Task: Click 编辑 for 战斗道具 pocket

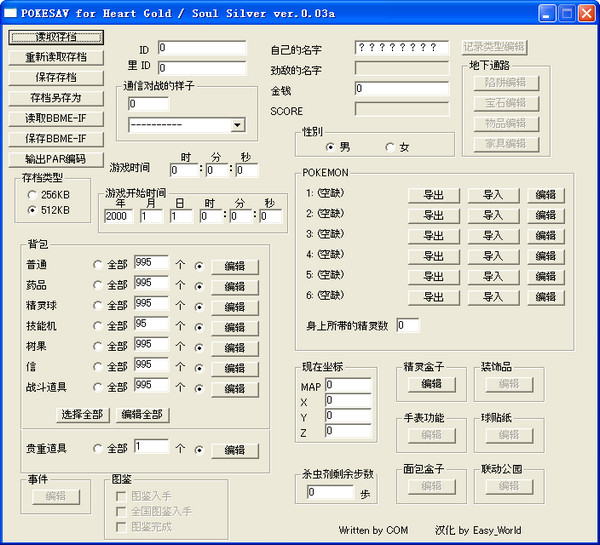Action: tap(235, 389)
